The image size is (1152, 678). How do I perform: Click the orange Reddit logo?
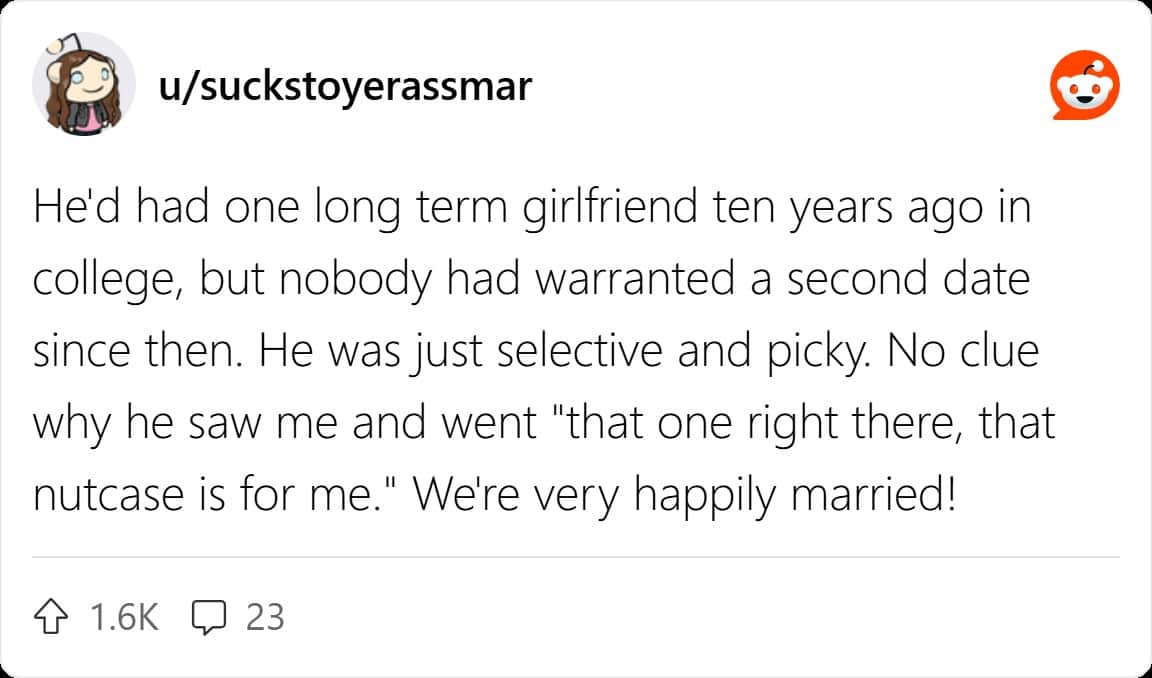click(1084, 88)
